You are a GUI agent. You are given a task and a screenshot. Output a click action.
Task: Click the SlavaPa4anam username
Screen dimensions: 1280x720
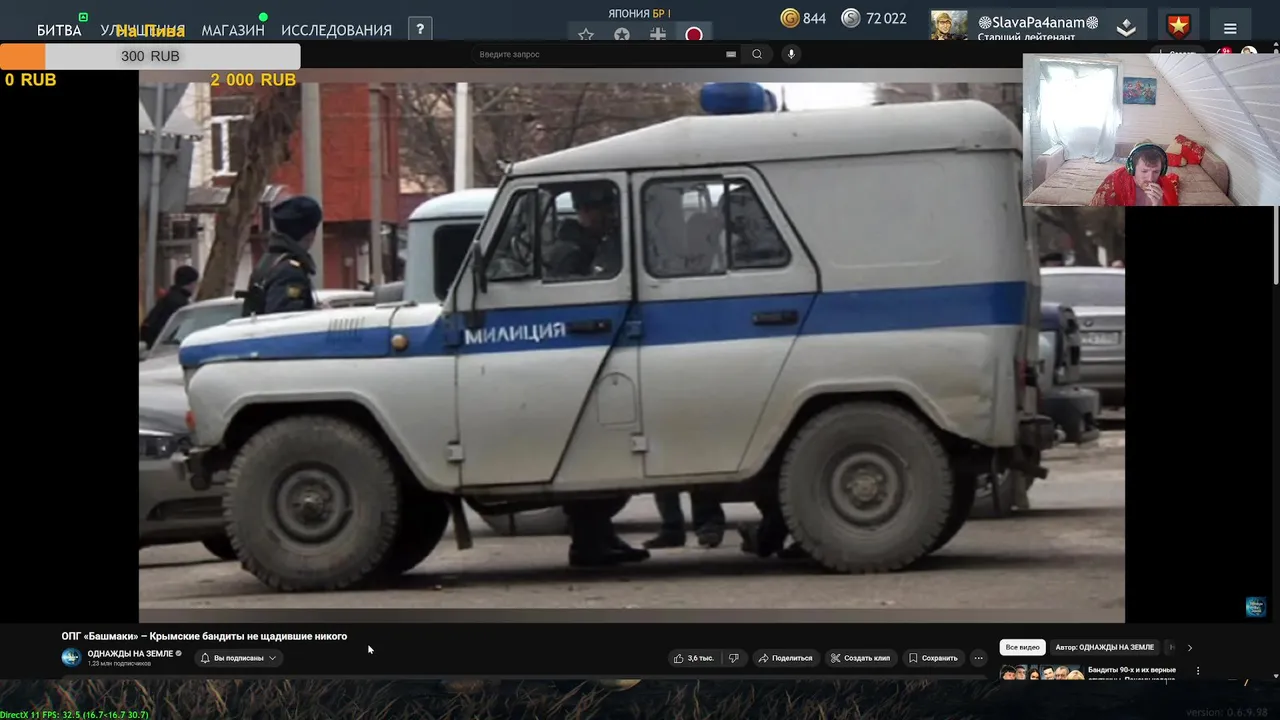point(1038,22)
